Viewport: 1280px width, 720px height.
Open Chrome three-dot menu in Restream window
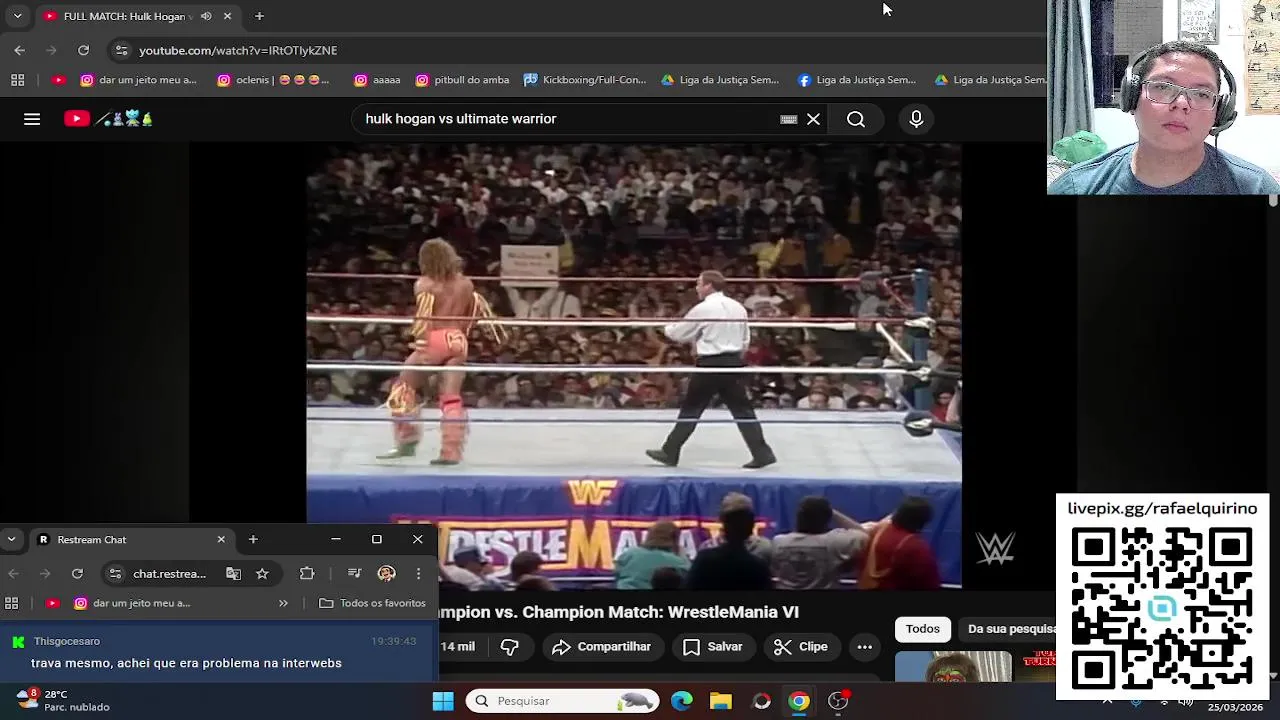[418, 574]
